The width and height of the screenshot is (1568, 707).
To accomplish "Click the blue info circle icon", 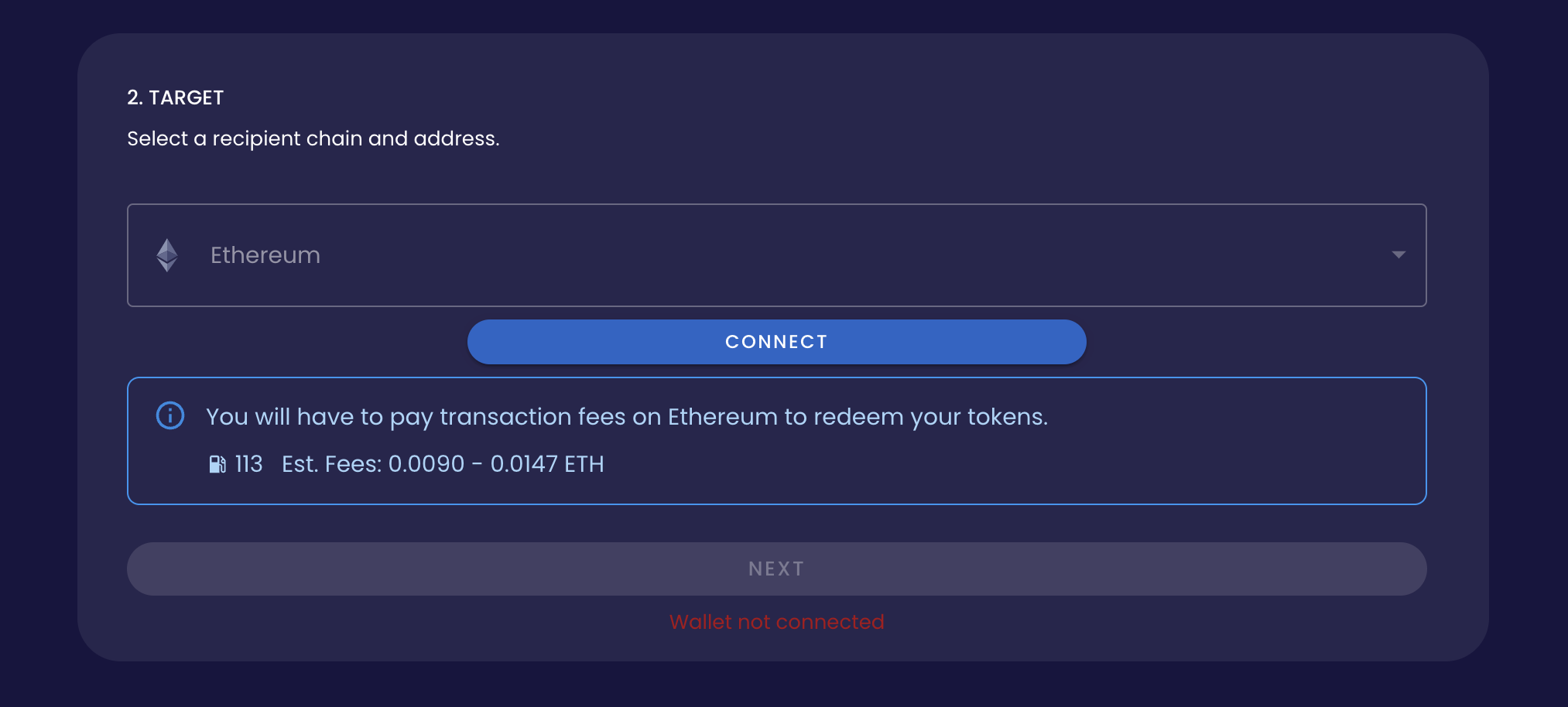I will click(170, 415).
